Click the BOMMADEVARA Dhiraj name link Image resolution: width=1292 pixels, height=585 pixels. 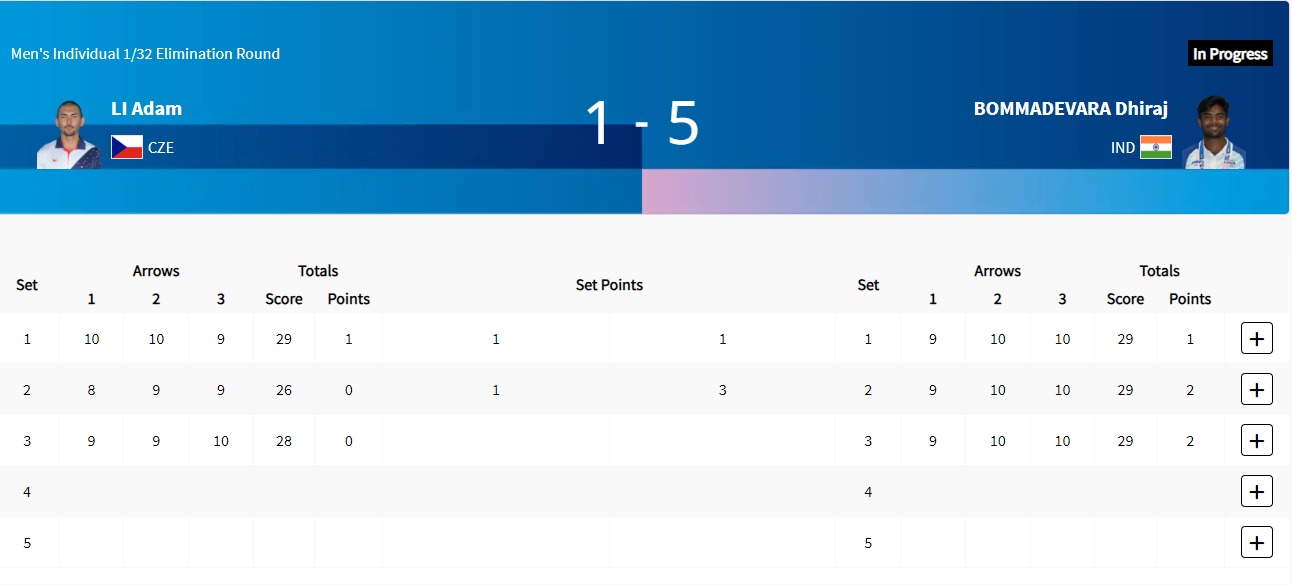point(1070,109)
